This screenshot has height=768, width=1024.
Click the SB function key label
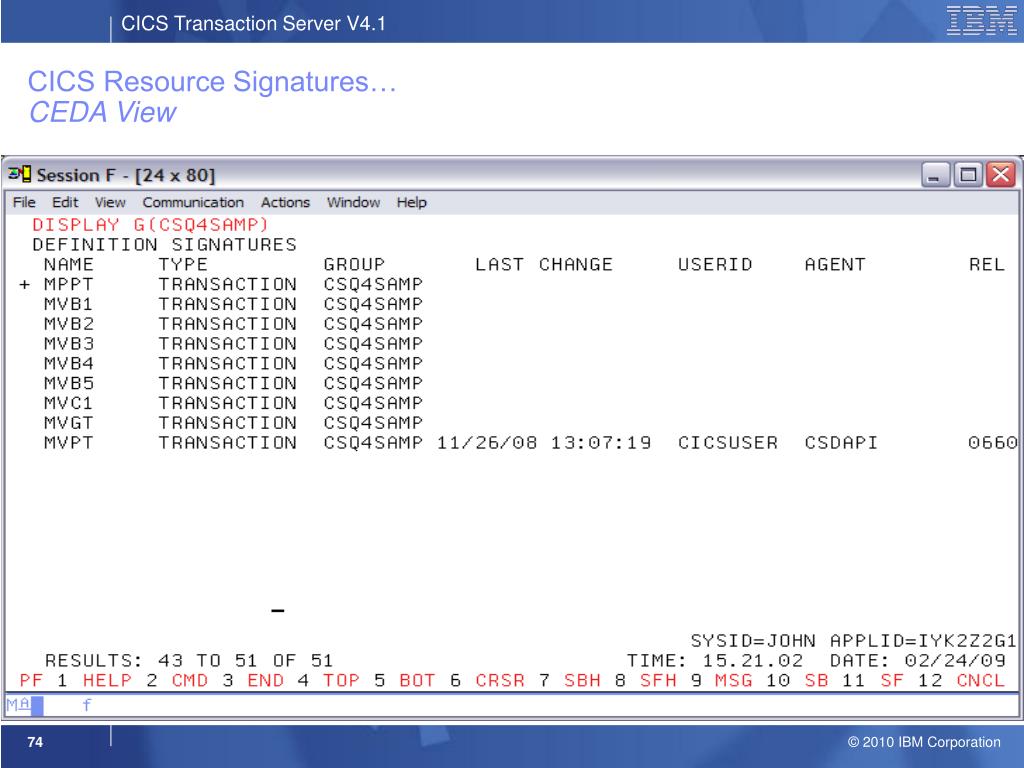click(x=816, y=680)
